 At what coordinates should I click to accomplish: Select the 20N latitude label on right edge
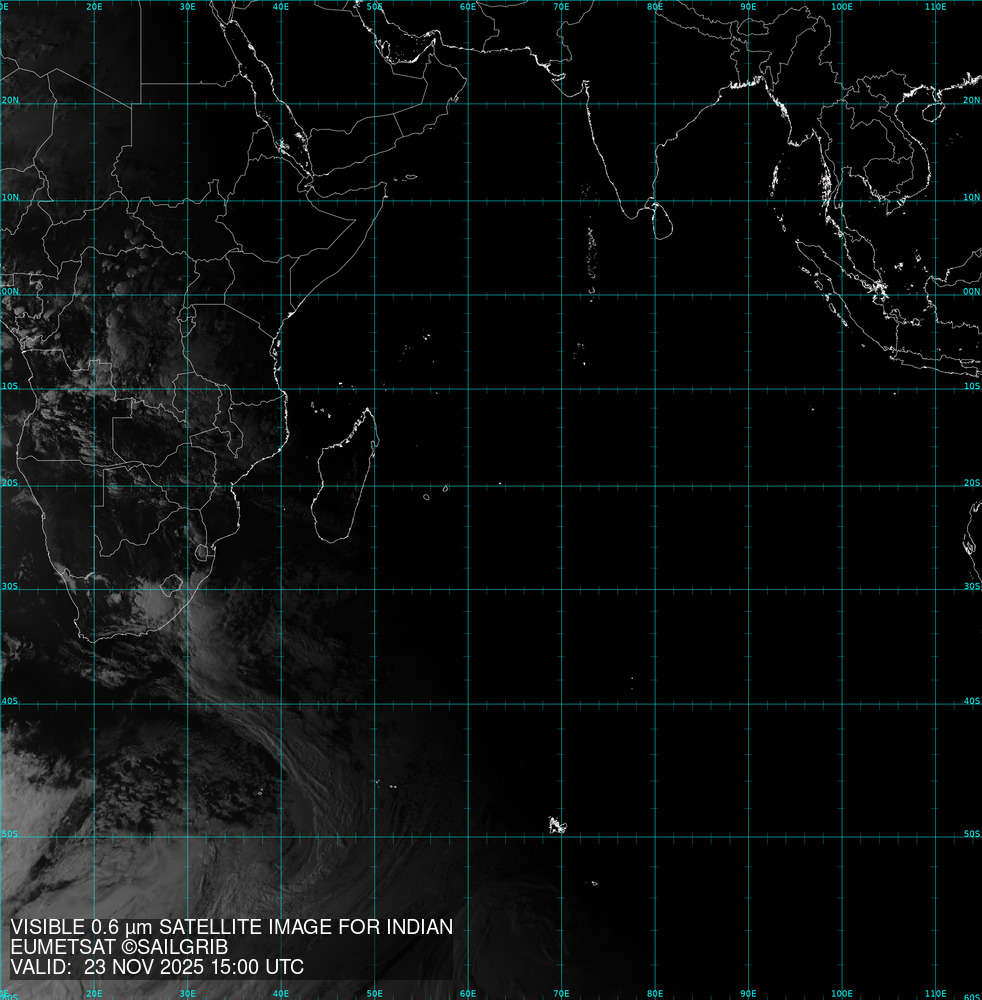(972, 101)
